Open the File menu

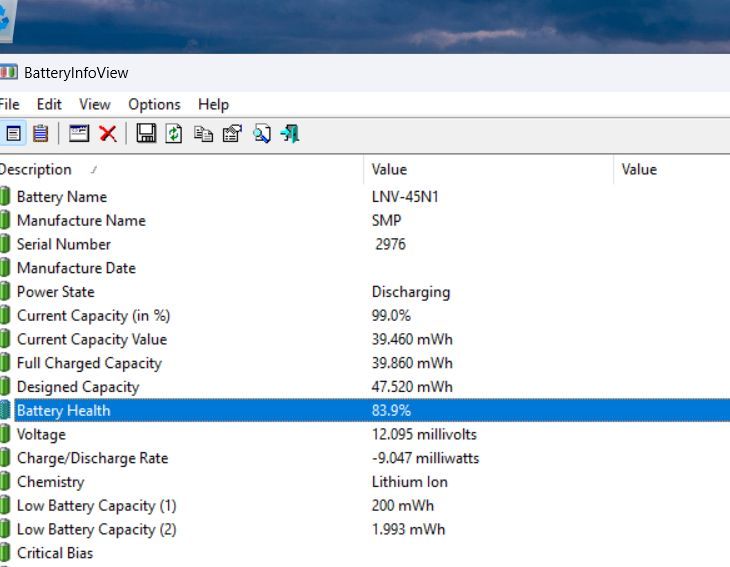(9, 104)
